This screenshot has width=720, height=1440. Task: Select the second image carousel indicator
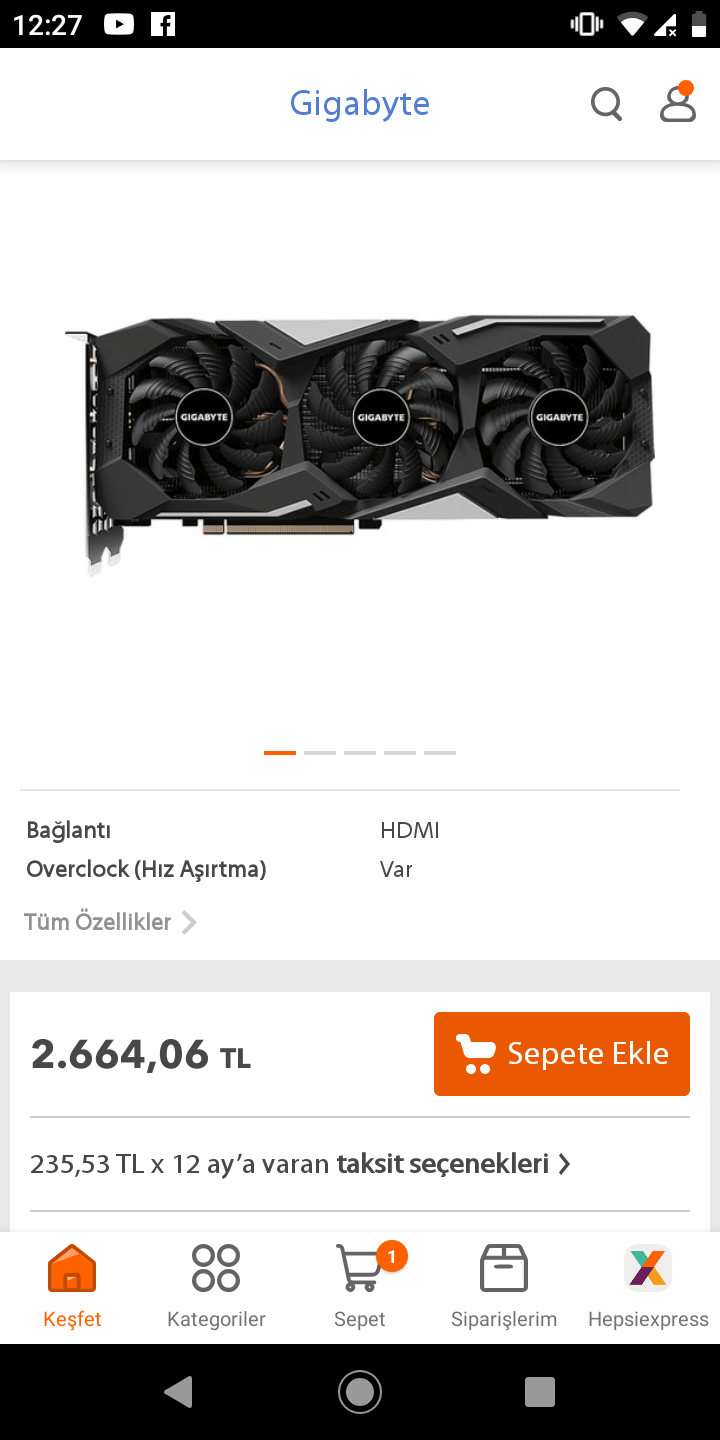[x=320, y=752]
